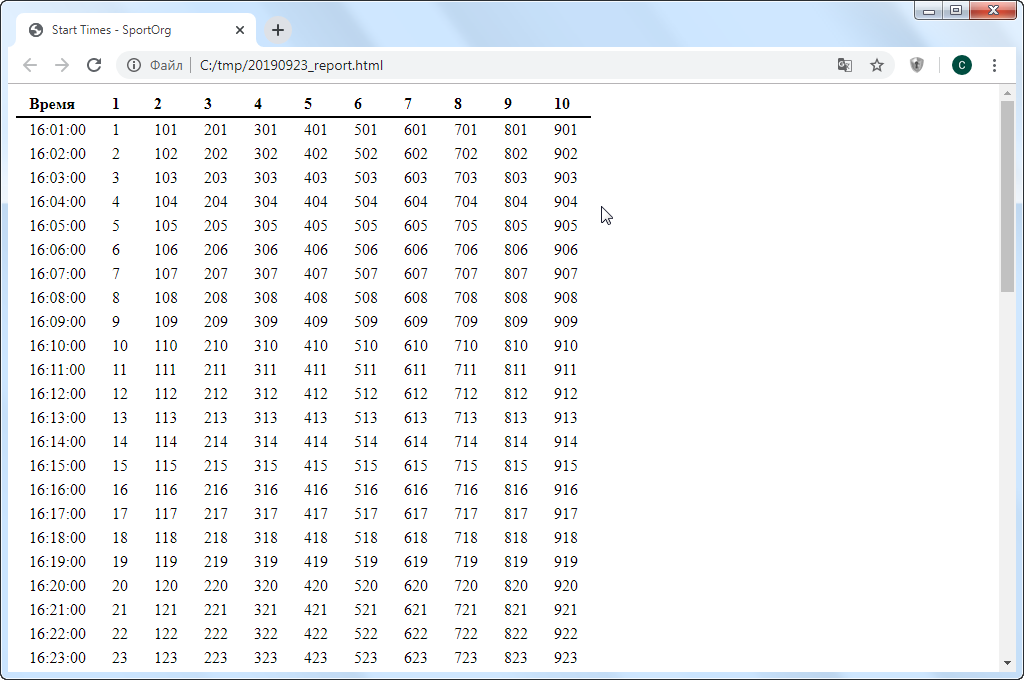Click column header 8
Image resolution: width=1024 pixels, height=680 pixels.
pos(458,104)
